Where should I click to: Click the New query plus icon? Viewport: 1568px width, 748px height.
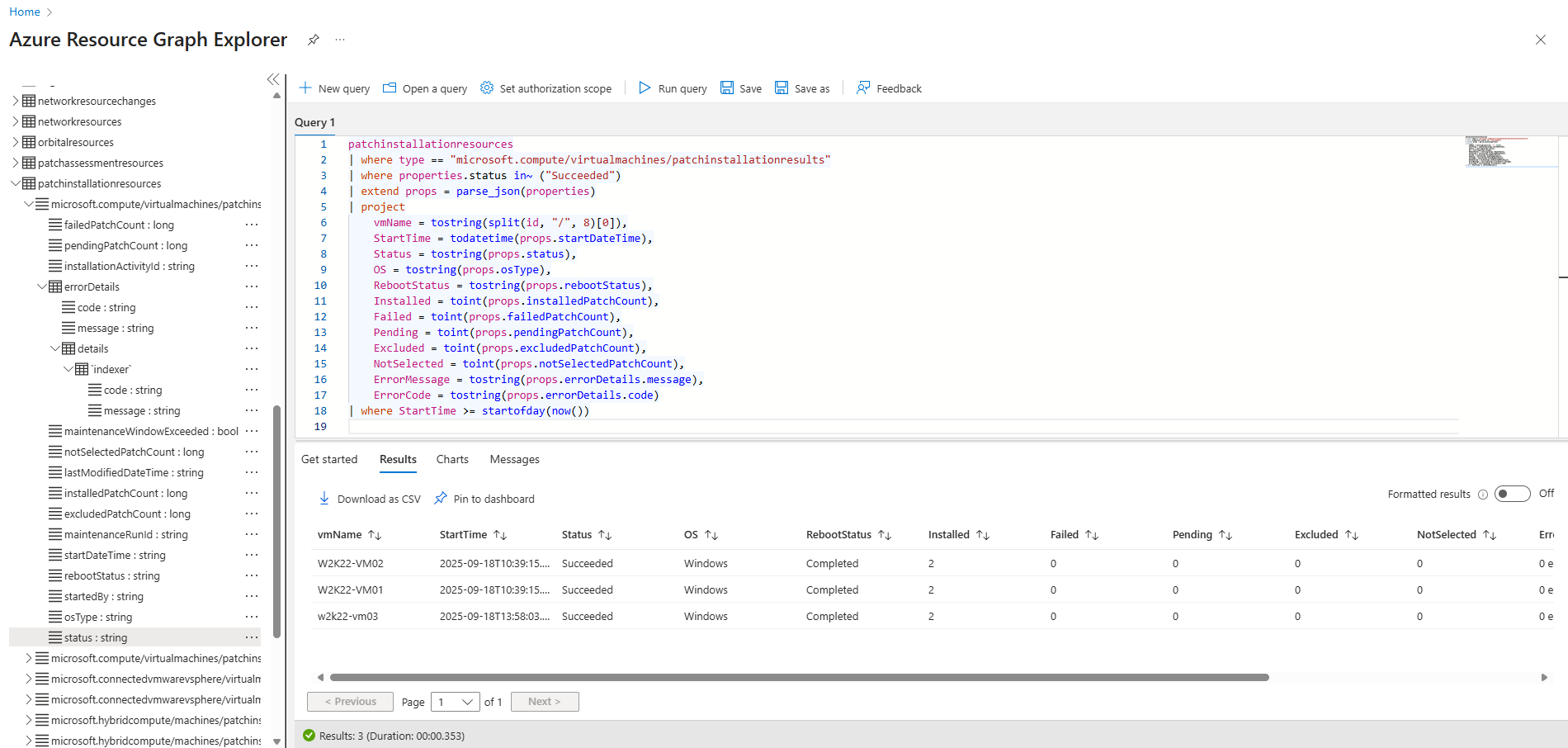tap(305, 88)
